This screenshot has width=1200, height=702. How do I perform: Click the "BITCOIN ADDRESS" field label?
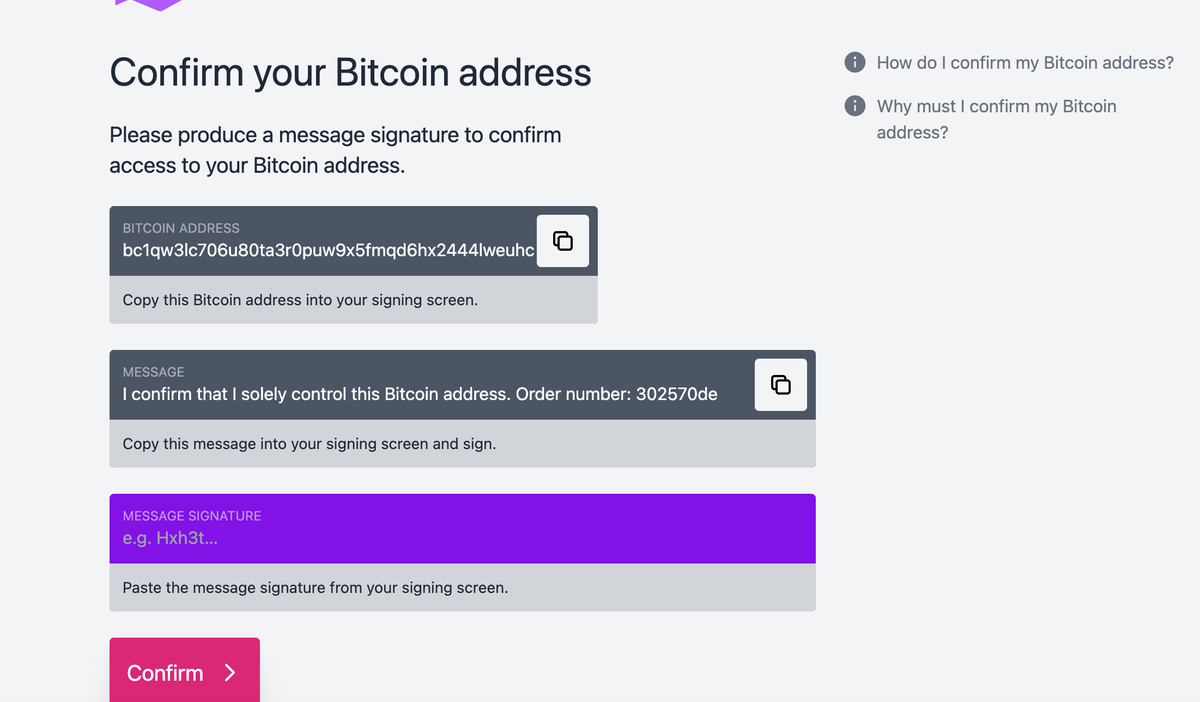click(x=181, y=228)
